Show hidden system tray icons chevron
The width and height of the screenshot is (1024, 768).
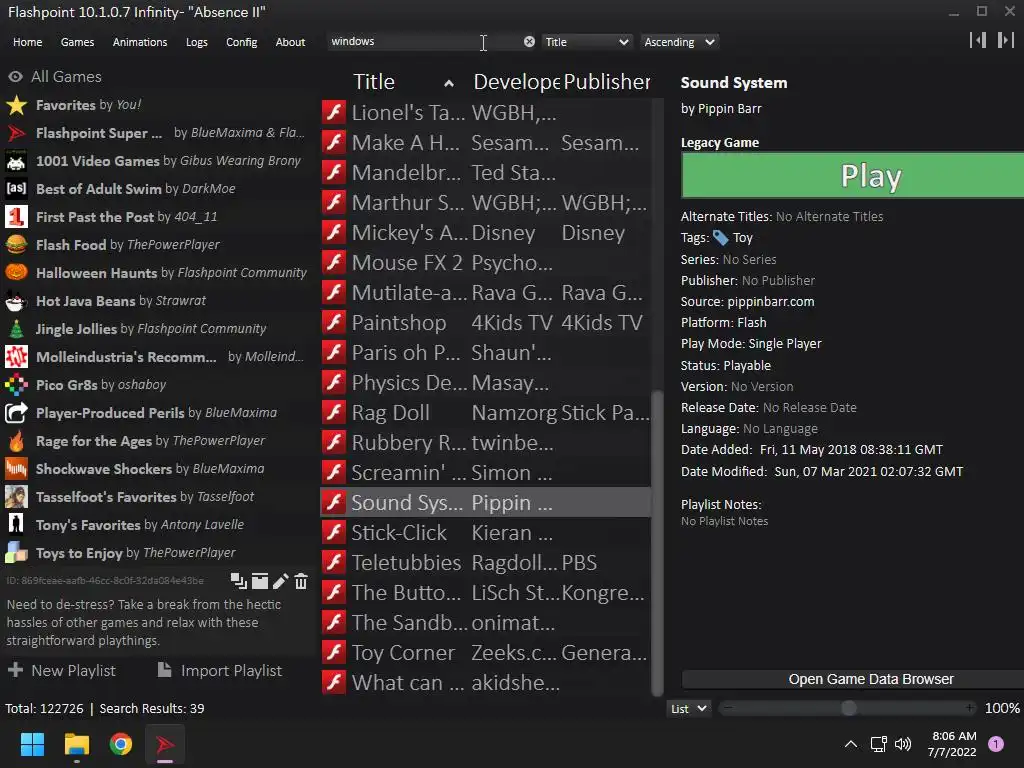(x=851, y=744)
